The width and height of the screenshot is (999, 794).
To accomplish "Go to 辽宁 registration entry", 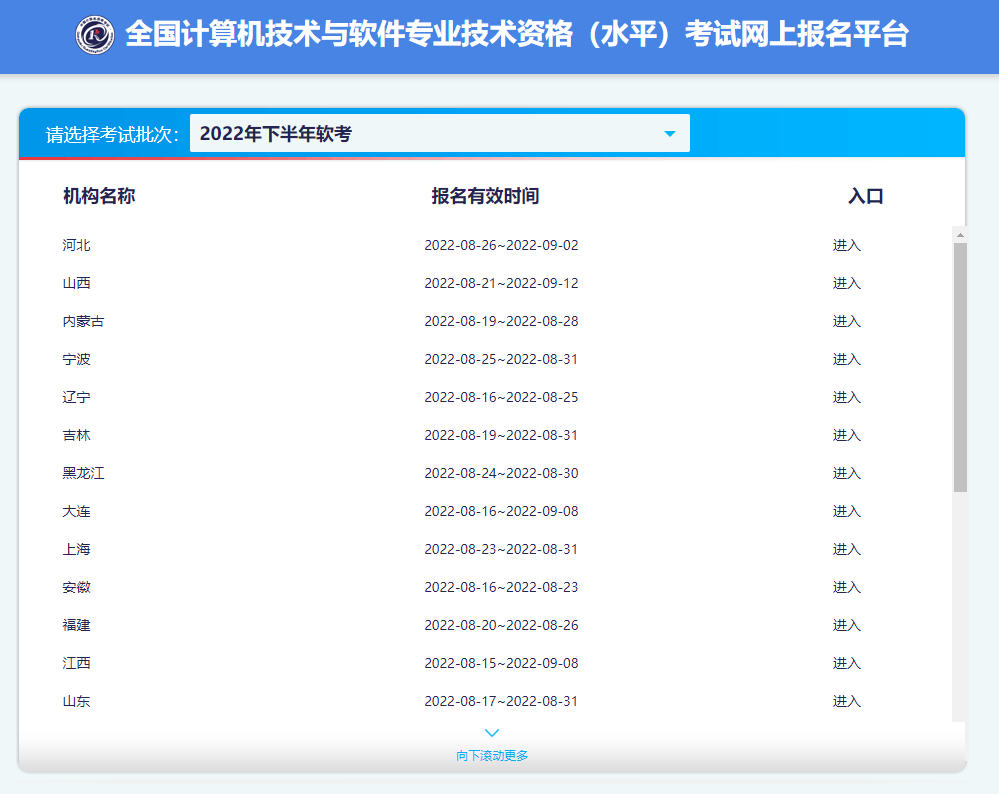I will point(846,398).
